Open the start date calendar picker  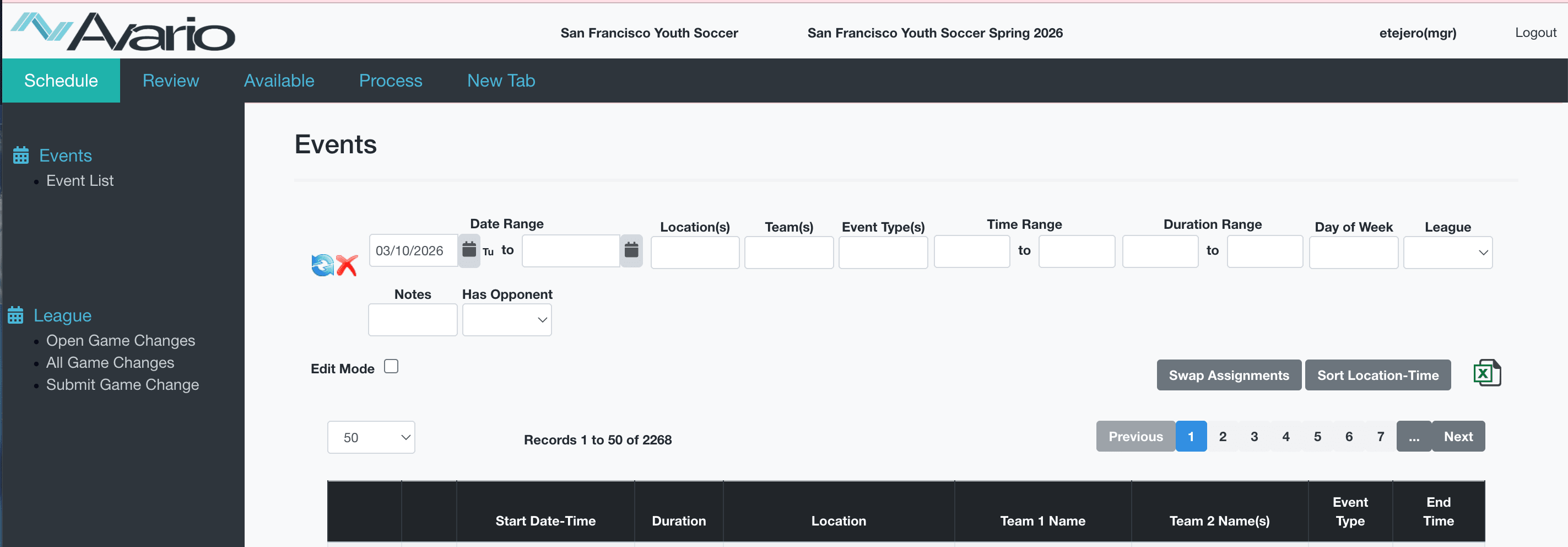[469, 250]
